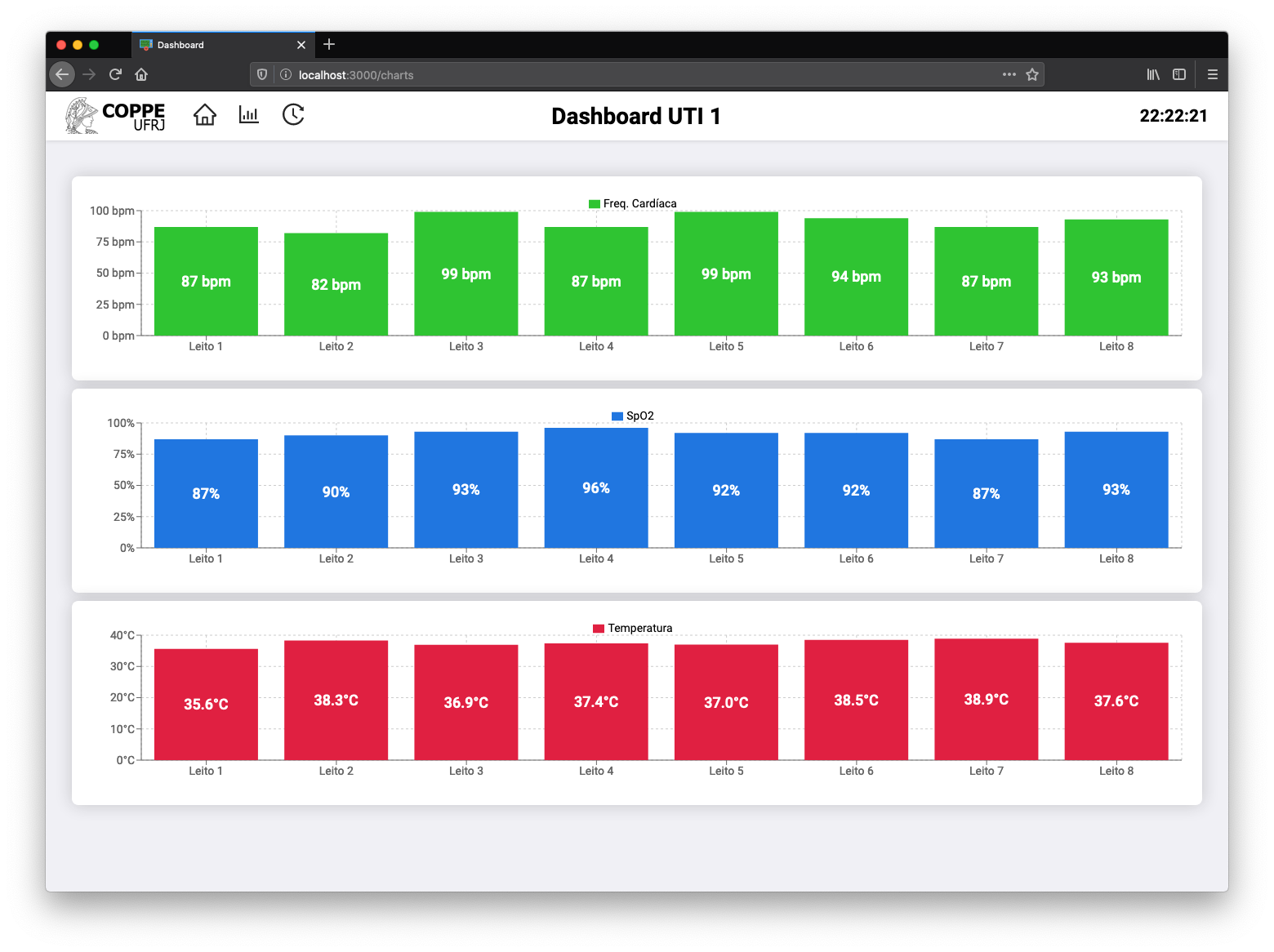
Task: Click the 36.9°C temperature bar
Action: (466, 702)
